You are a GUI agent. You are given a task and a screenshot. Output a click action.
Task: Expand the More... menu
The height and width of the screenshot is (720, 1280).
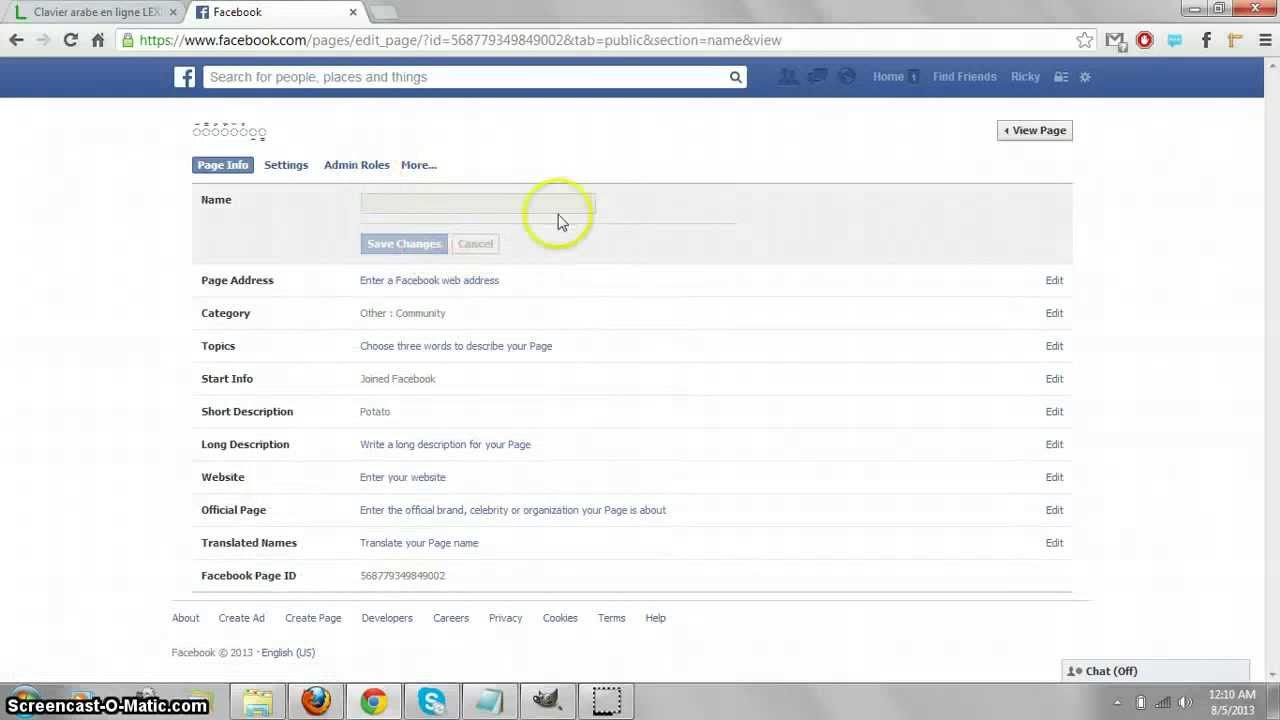pyautogui.click(x=419, y=165)
